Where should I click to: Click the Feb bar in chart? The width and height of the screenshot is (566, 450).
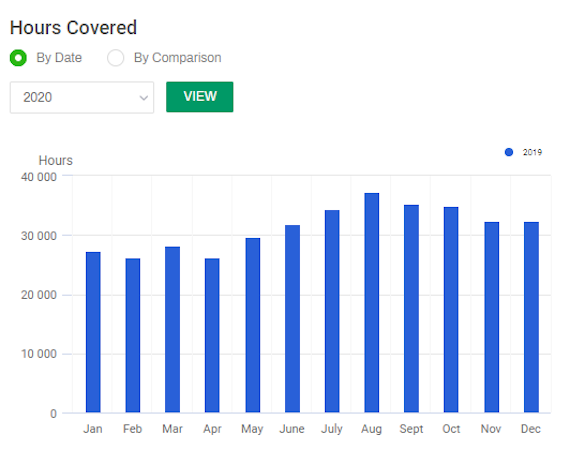tap(133, 335)
